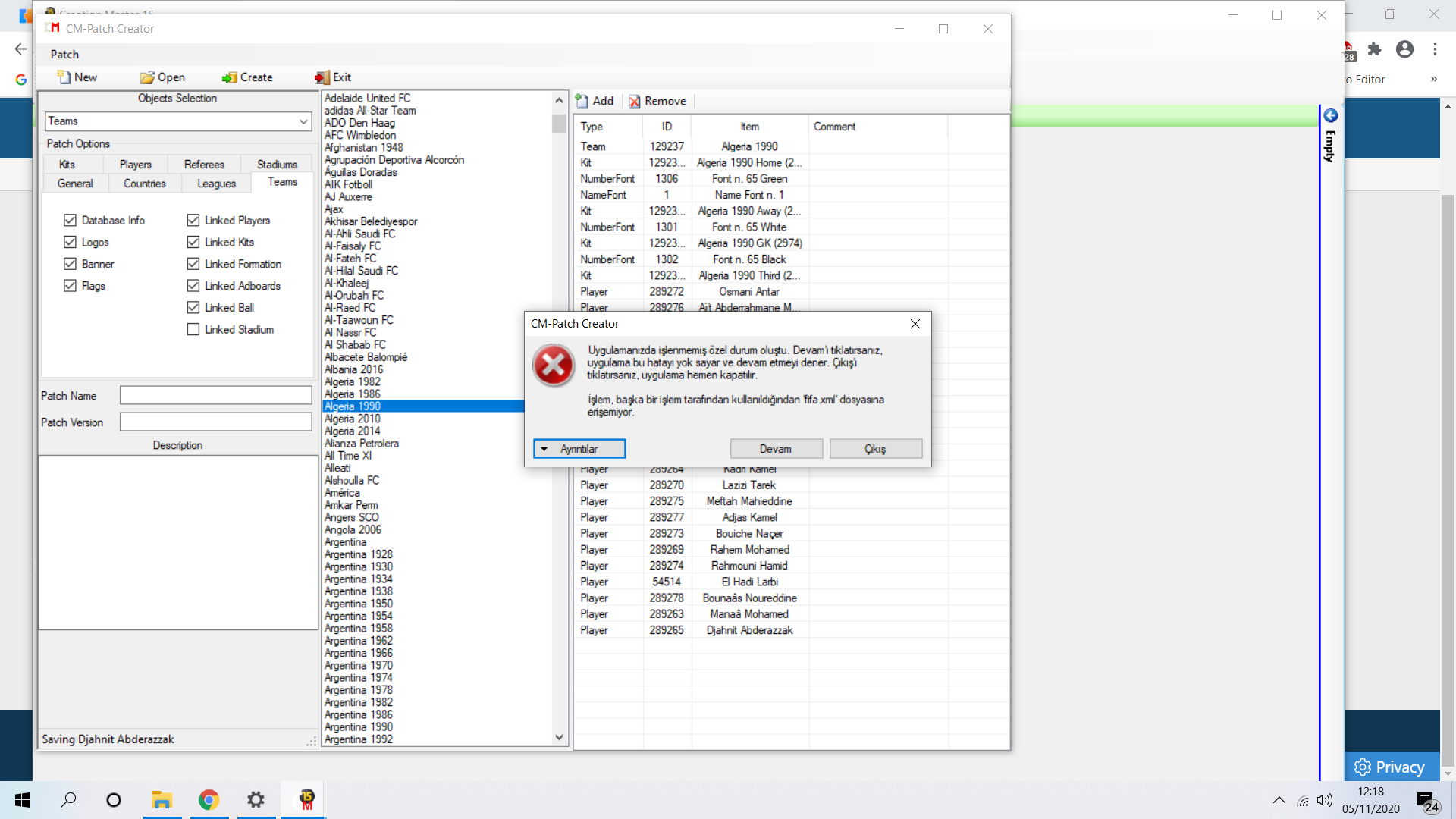This screenshot has width=1456, height=819.
Task: Click the Patch Name input field
Action: (215, 395)
